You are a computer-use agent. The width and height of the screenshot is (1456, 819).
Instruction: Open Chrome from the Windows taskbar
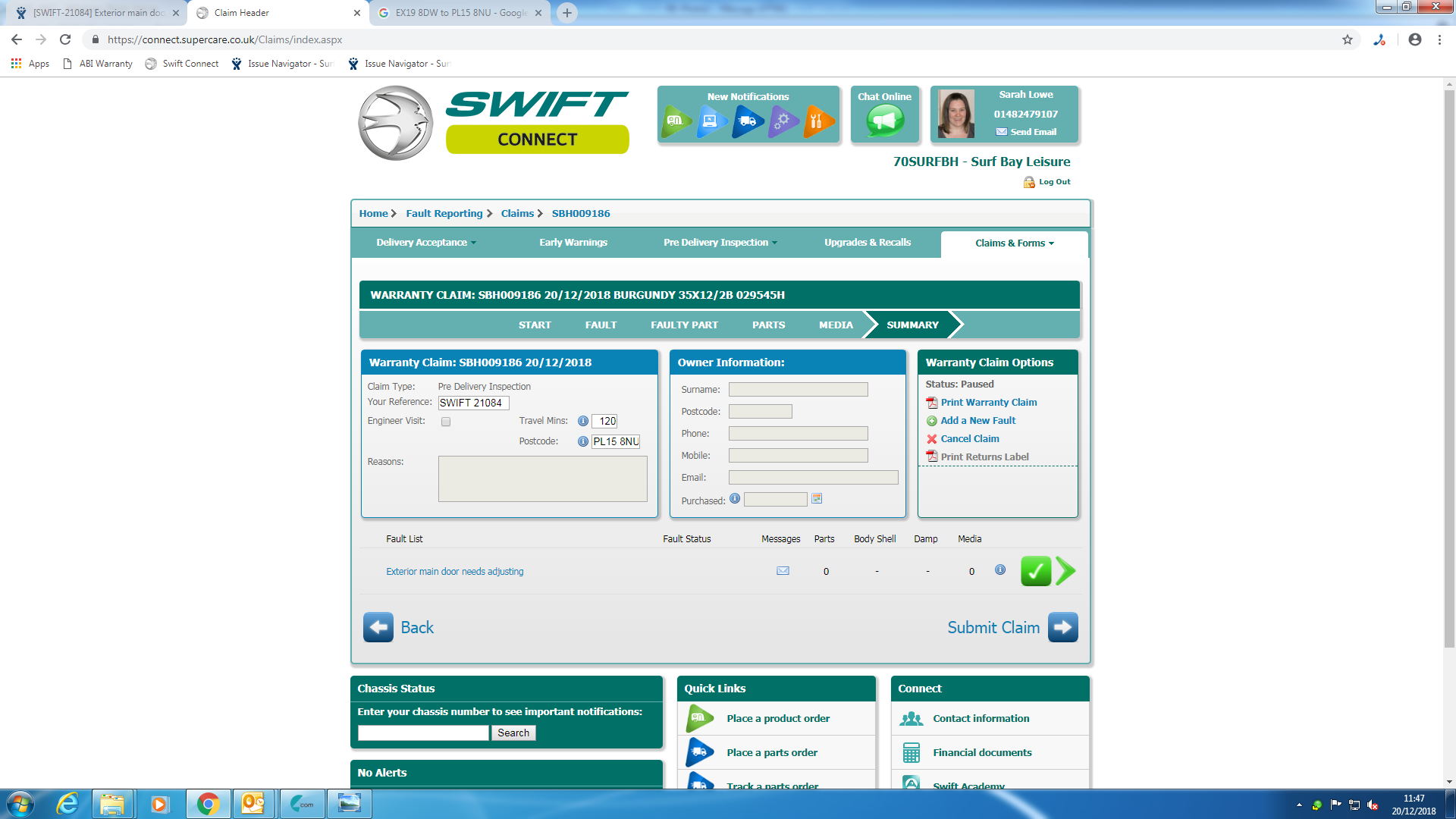[x=208, y=804]
